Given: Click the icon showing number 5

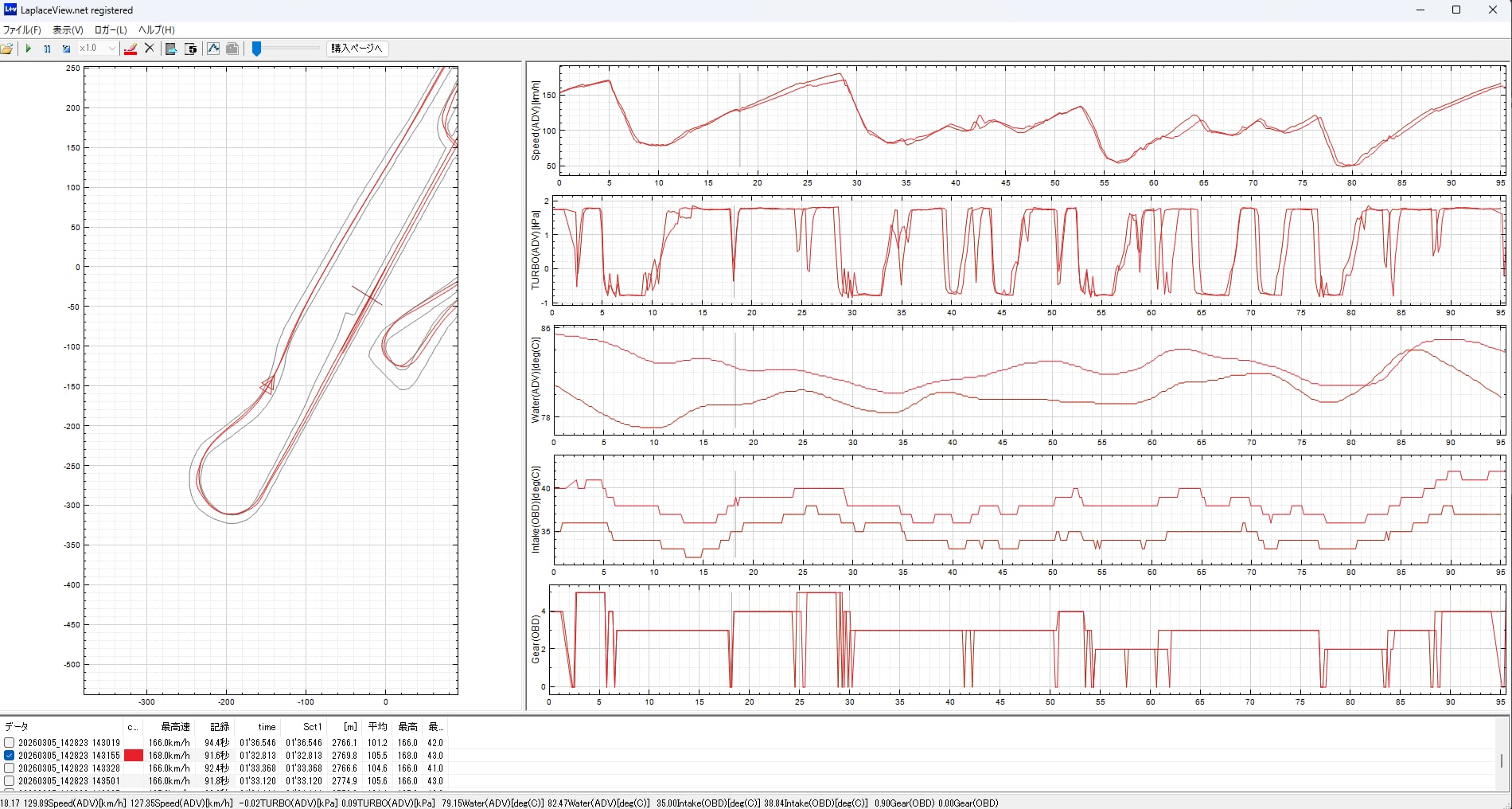Looking at the screenshot, I should pyautogui.click(x=191, y=49).
